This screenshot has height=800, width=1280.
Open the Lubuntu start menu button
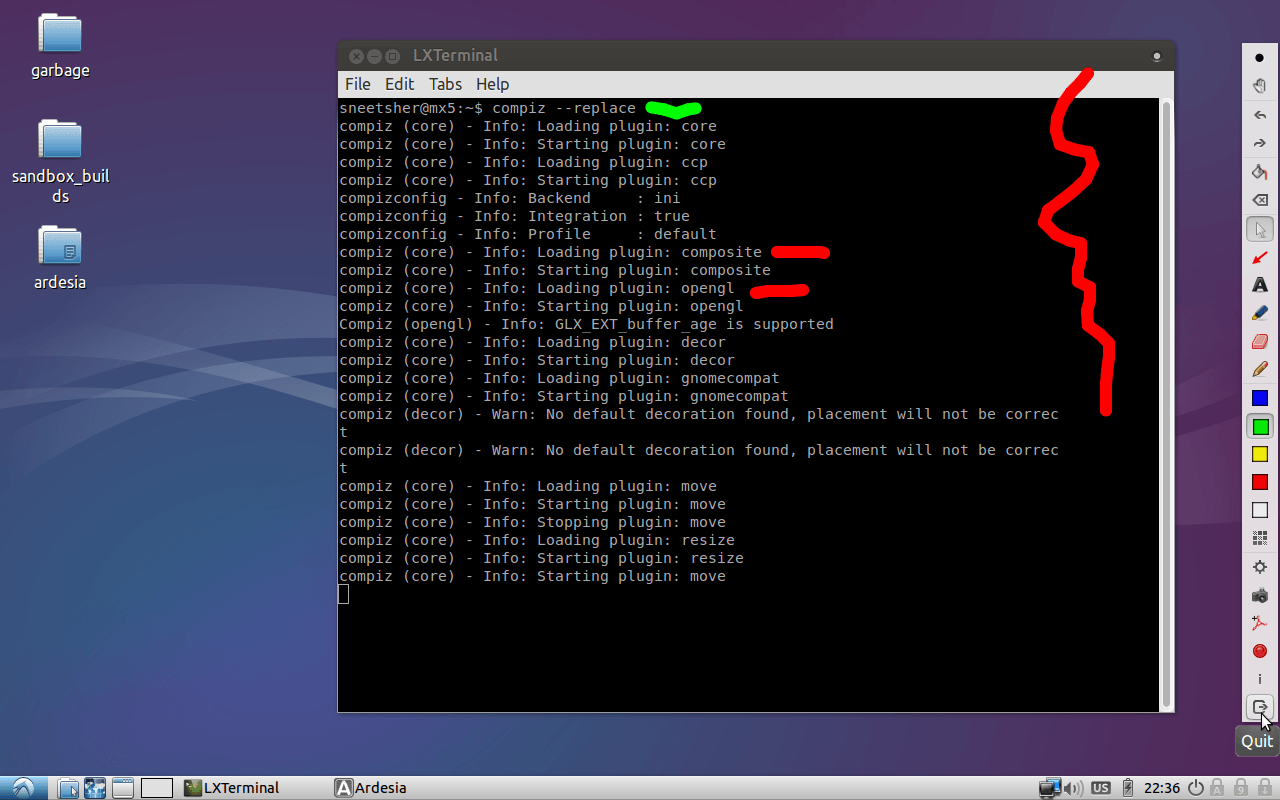pyautogui.click(x=23, y=788)
